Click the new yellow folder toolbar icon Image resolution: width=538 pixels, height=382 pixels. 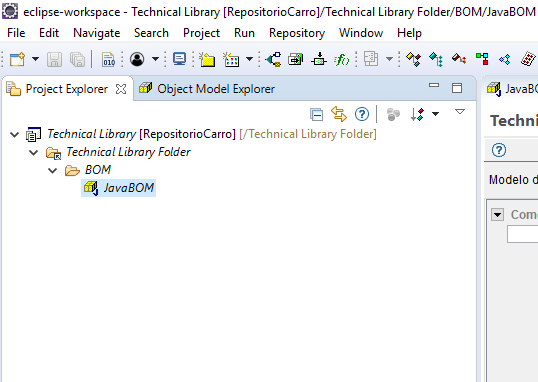click(207, 59)
